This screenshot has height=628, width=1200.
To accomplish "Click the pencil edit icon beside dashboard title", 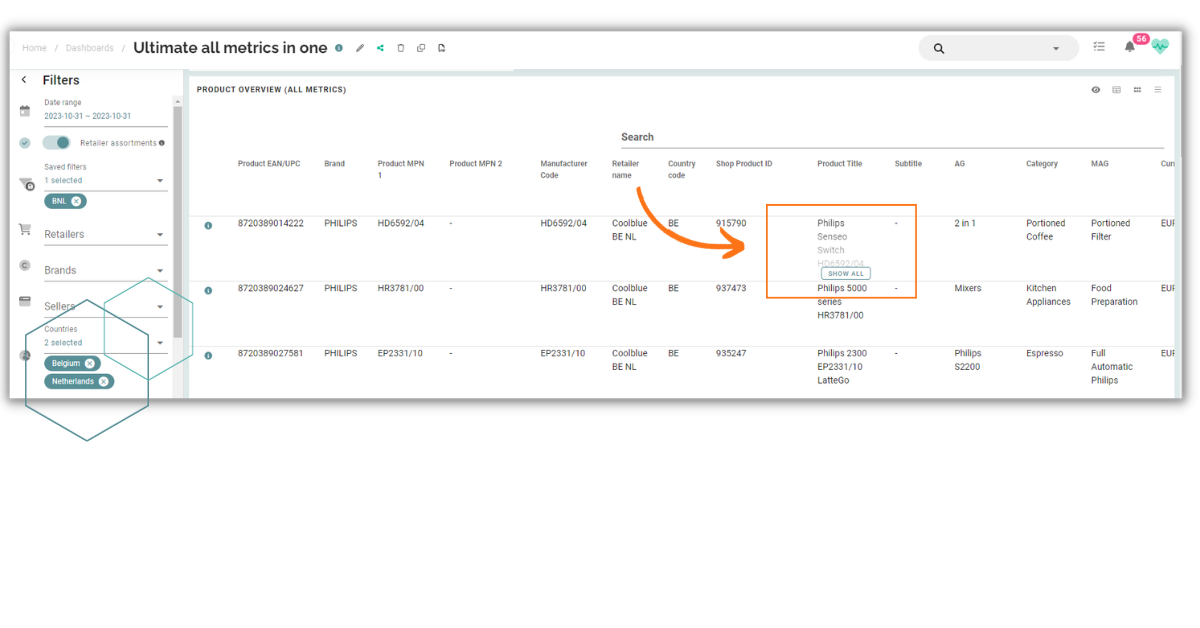I will coord(360,48).
